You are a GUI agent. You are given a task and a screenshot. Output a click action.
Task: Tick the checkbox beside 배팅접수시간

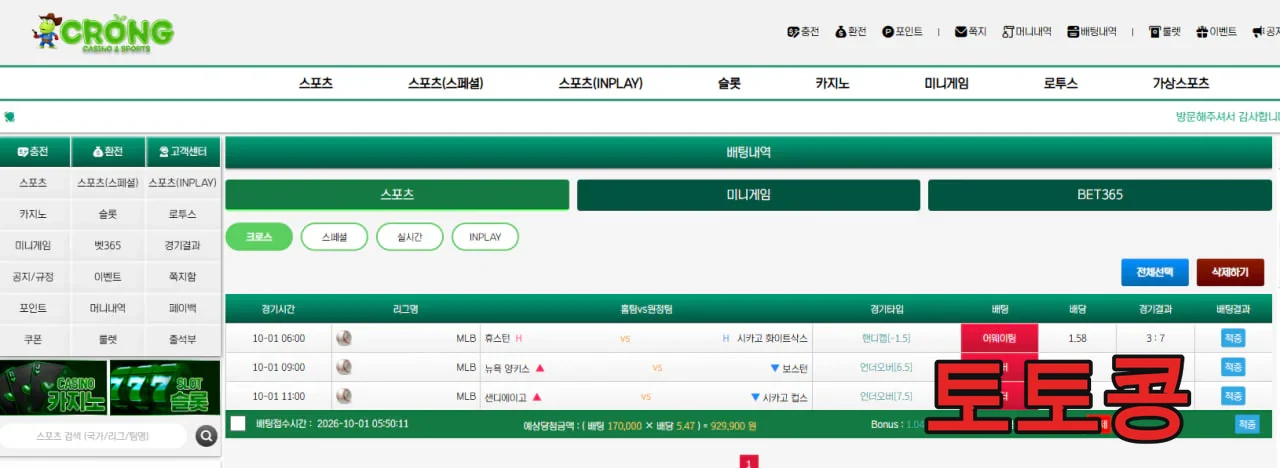point(238,423)
